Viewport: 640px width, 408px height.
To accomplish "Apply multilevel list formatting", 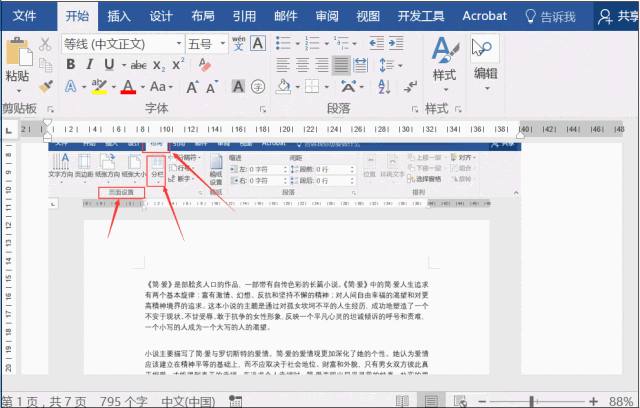I will click(x=342, y=43).
